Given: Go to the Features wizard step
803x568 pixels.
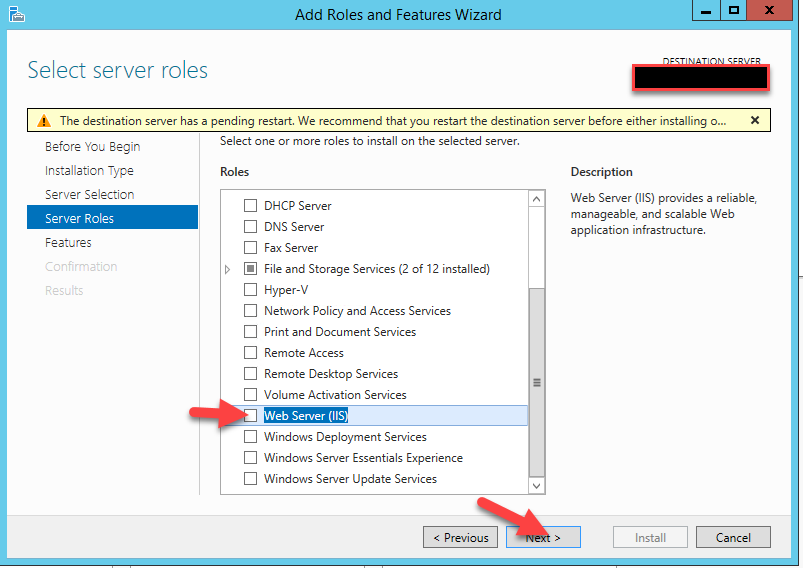Looking at the screenshot, I should click(x=68, y=243).
